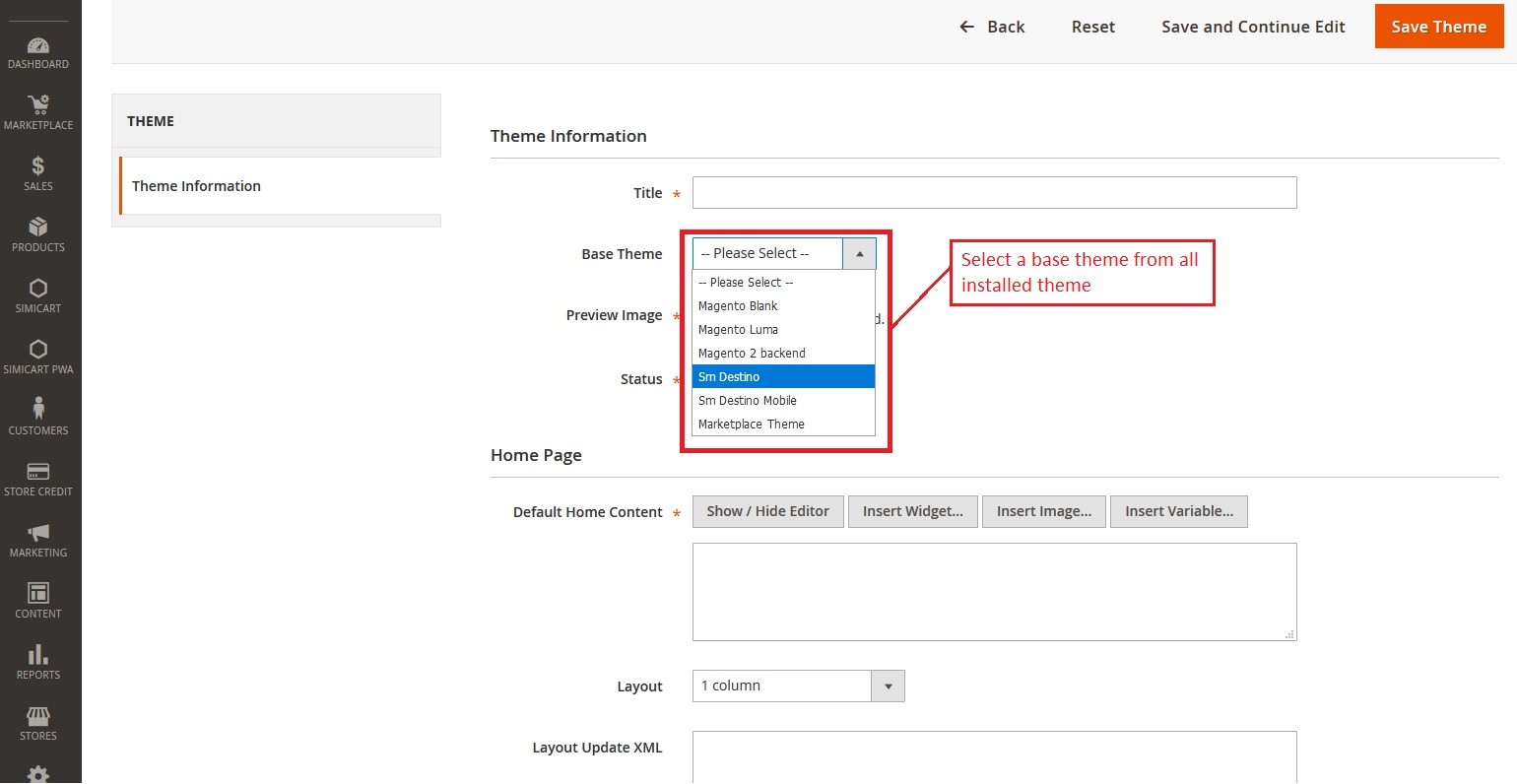Select the Simicart PWA sidebar icon
This screenshot has height=784, width=1517.
click(x=38, y=353)
